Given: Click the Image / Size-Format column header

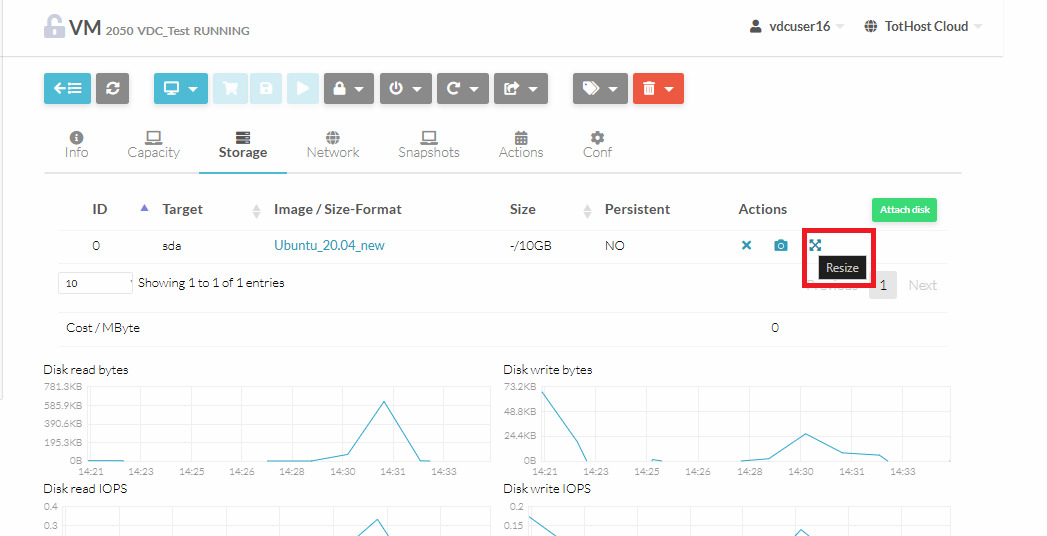Looking at the screenshot, I should click(x=337, y=209).
